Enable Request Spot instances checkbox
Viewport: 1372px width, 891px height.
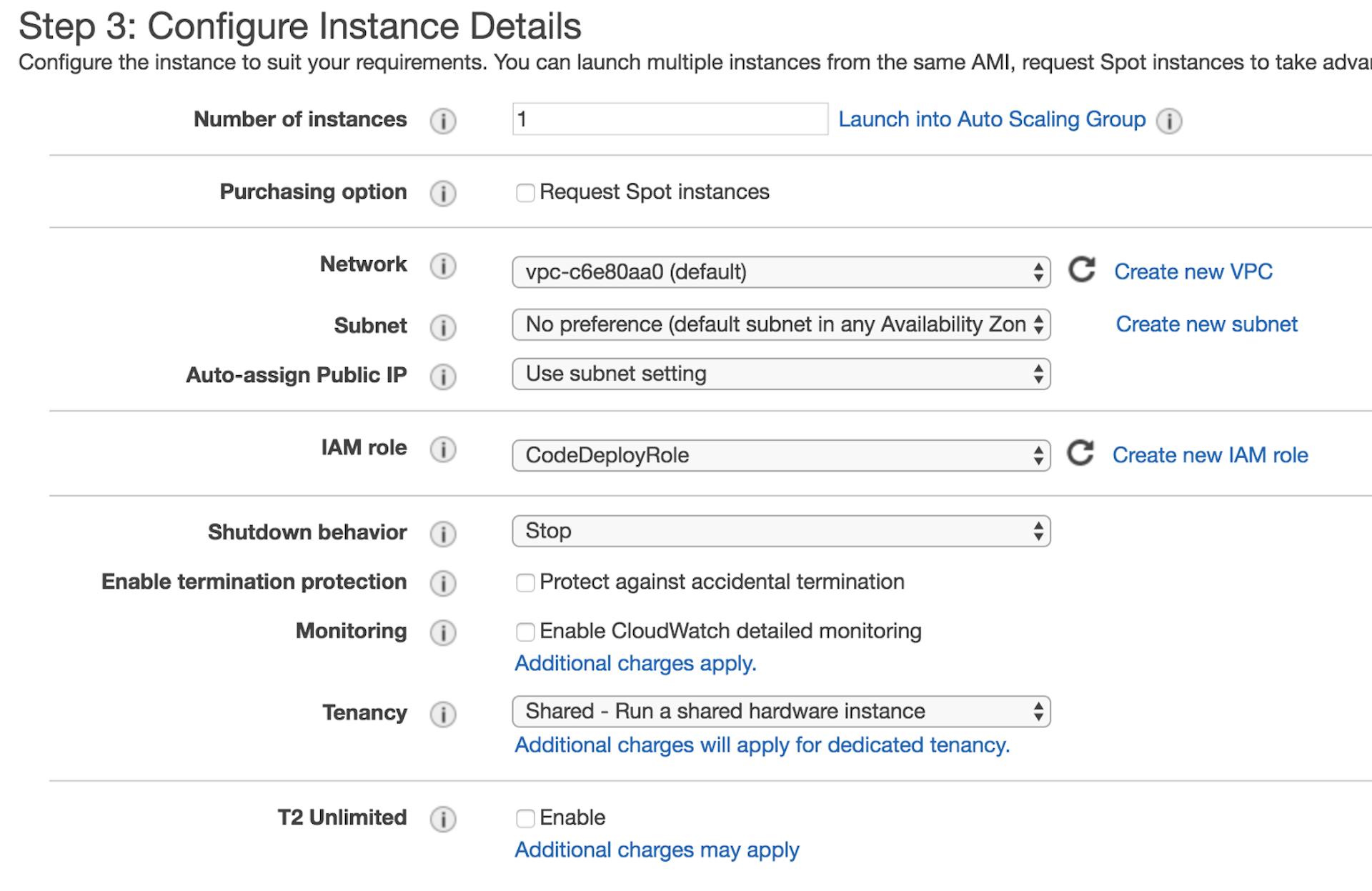point(525,193)
